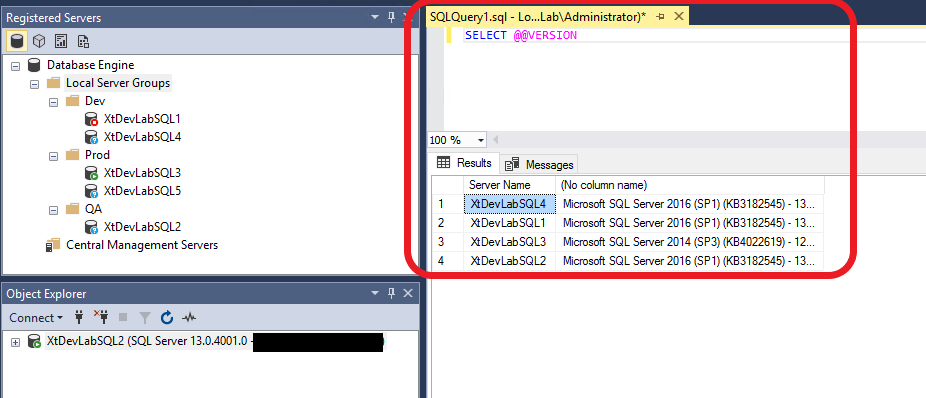Collapse the Database Engine tree node
Image resolution: width=926 pixels, height=398 pixels.
[16, 65]
